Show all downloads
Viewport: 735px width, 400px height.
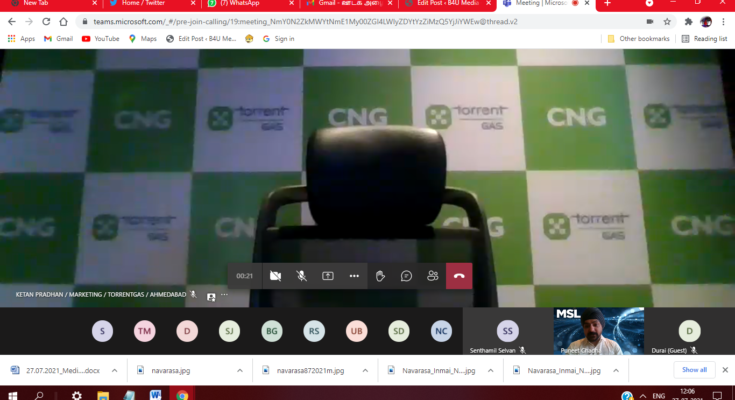(694, 370)
